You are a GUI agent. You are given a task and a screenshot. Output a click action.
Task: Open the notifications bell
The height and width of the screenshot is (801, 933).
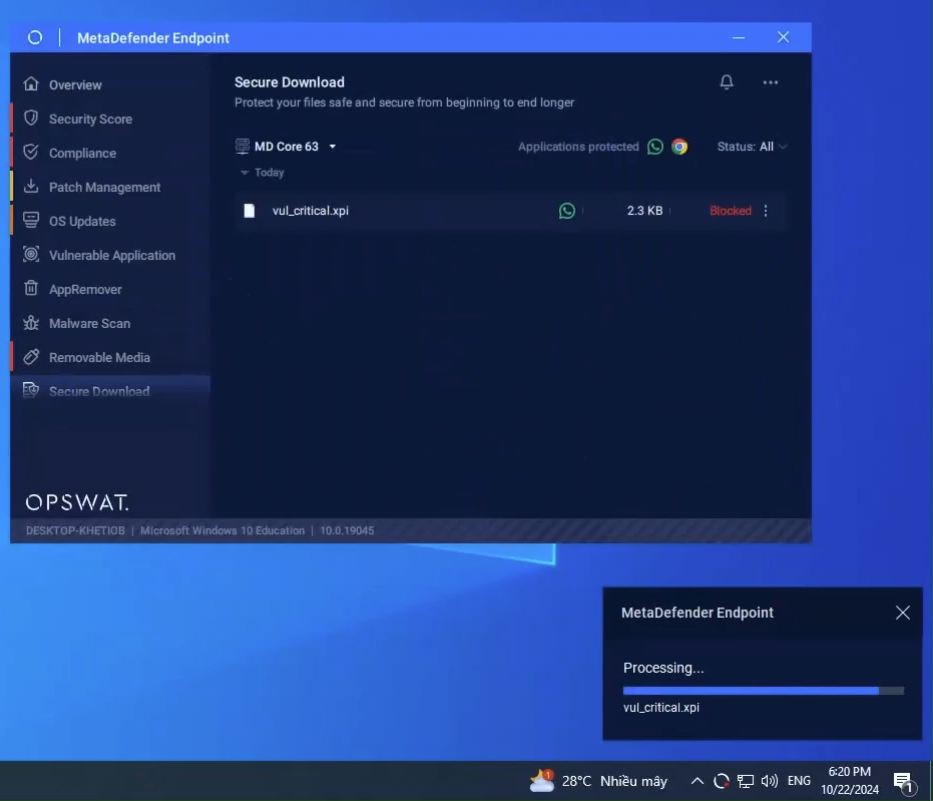(x=726, y=82)
